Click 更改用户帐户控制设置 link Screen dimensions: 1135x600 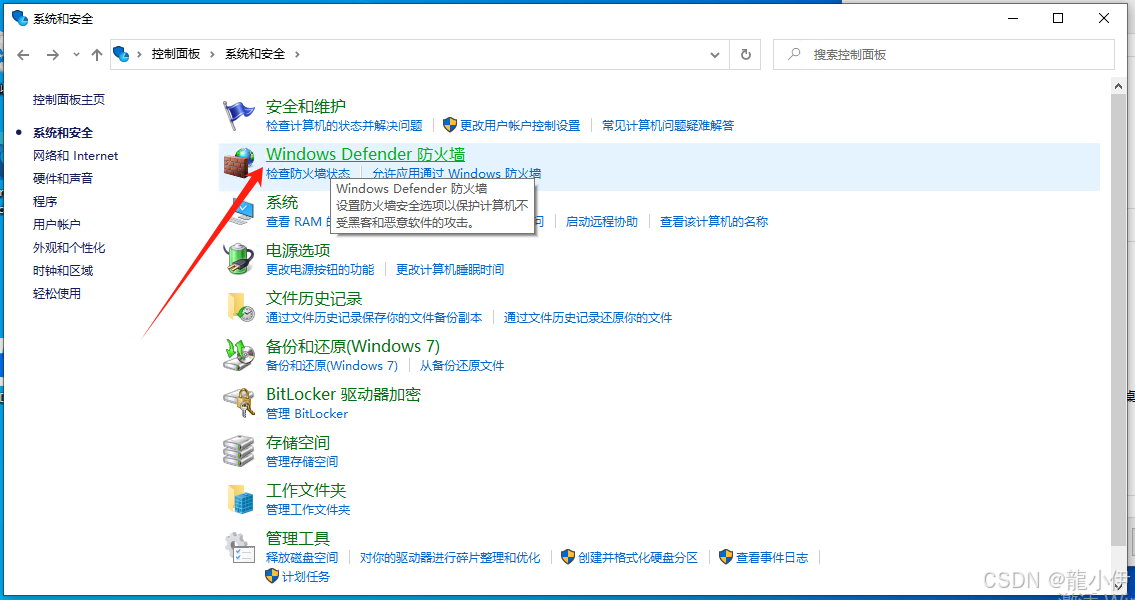click(520, 126)
